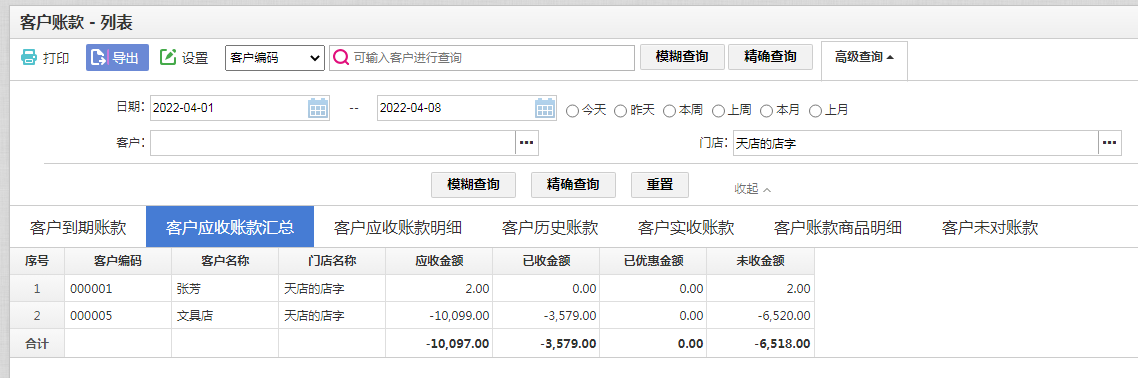Open the 客户编码 dropdown selector
Viewport: 1138px width, 378px height.
(275, 58)
